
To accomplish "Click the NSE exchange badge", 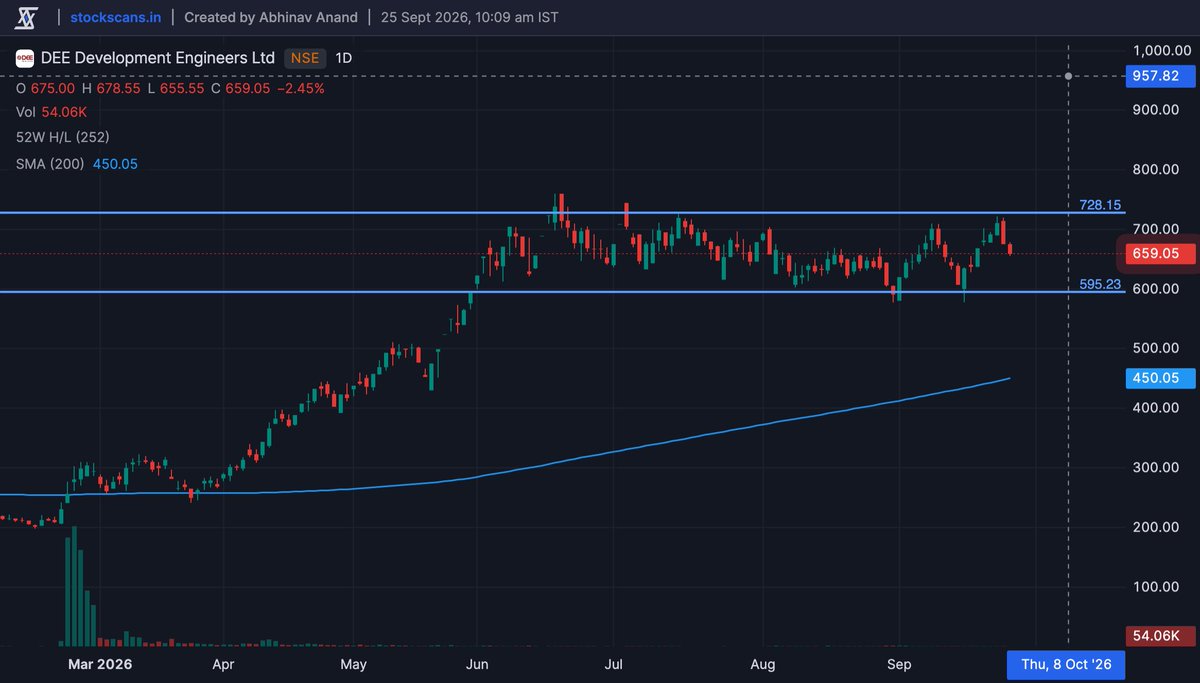I will [x=305, y=58].
